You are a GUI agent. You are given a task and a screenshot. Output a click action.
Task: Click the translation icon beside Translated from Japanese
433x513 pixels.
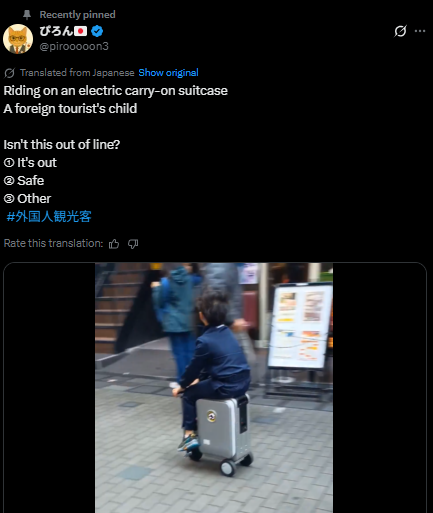coord(9,73)
